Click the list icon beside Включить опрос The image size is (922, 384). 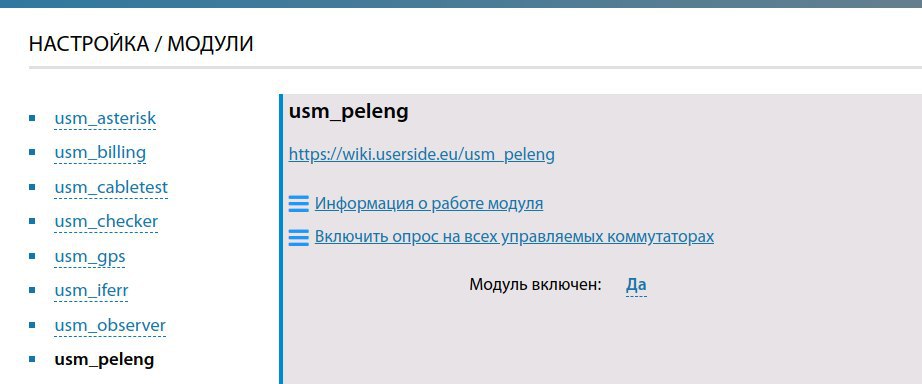pos(299,238)
